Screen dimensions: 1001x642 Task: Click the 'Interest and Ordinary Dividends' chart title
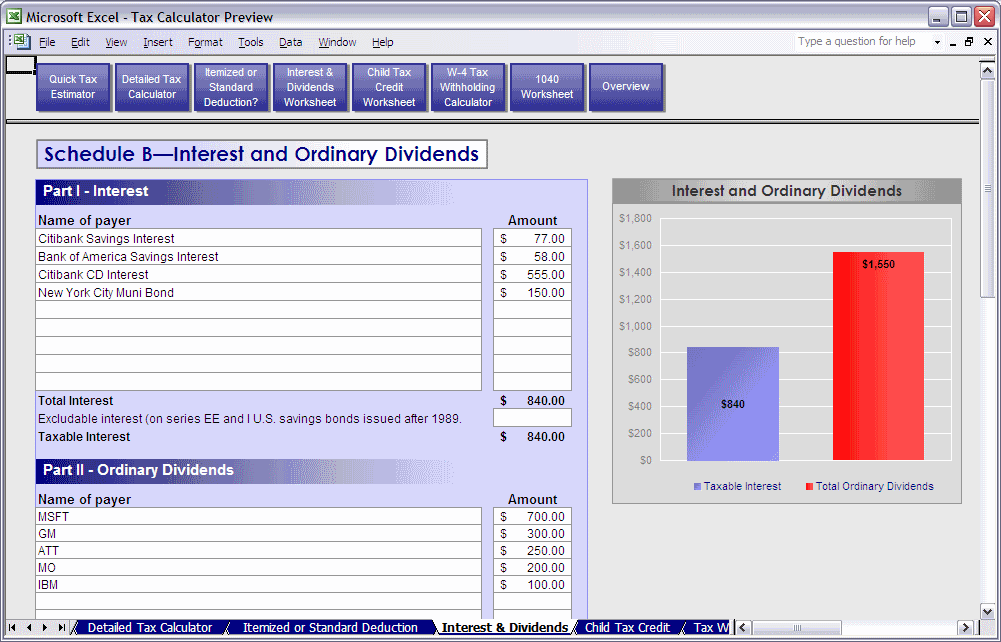click(x=786, y=190)
